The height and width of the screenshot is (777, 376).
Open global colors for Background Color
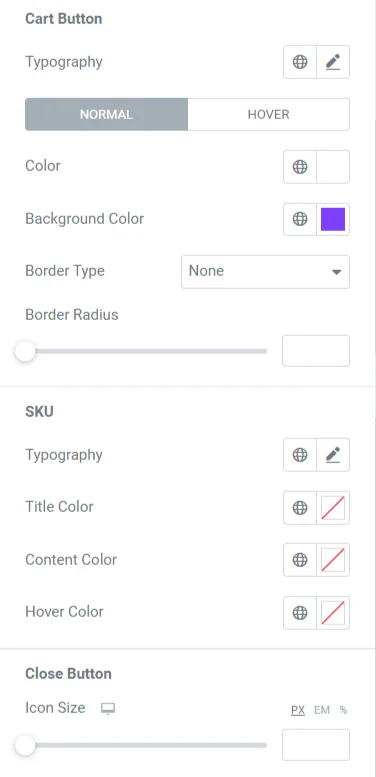click(300, 219)
